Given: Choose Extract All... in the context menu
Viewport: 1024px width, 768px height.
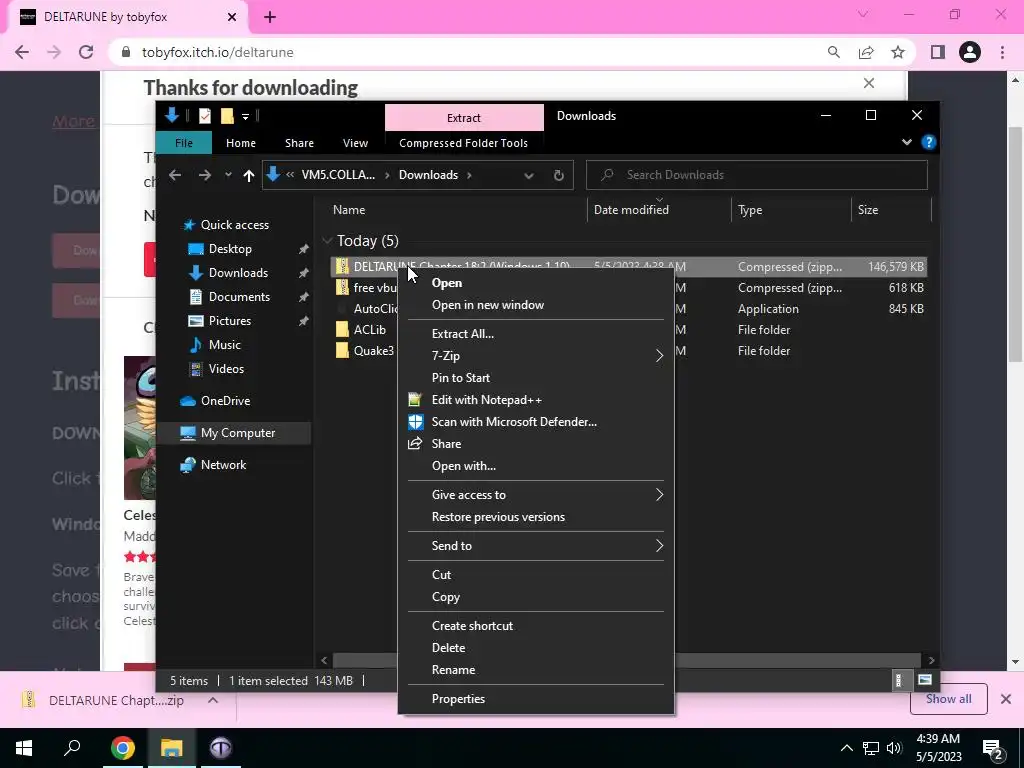Looking at the screenshot, I should tap(536, 334).
